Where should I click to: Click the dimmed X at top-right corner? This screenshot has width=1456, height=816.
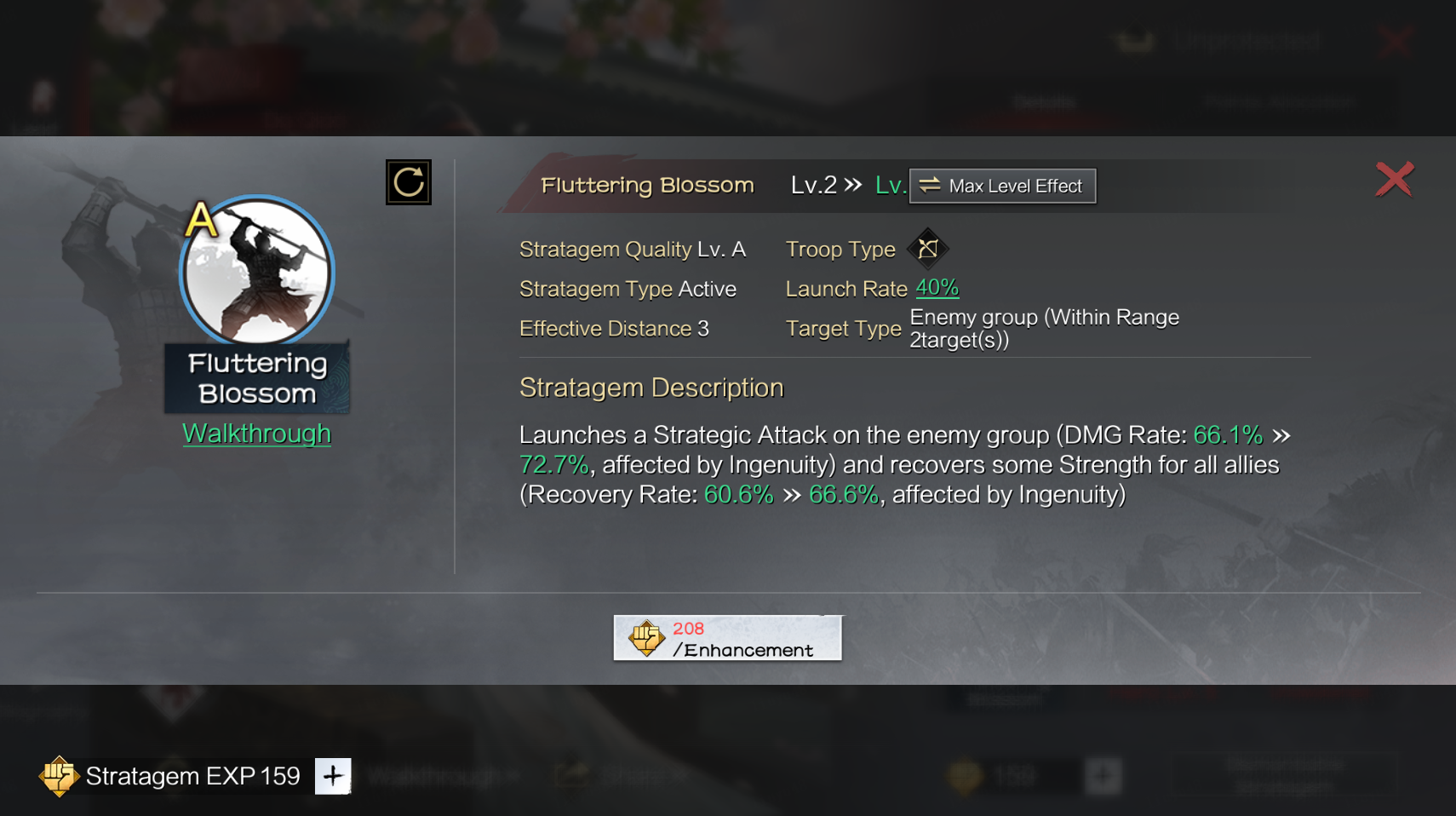[x=1395, y=40]
